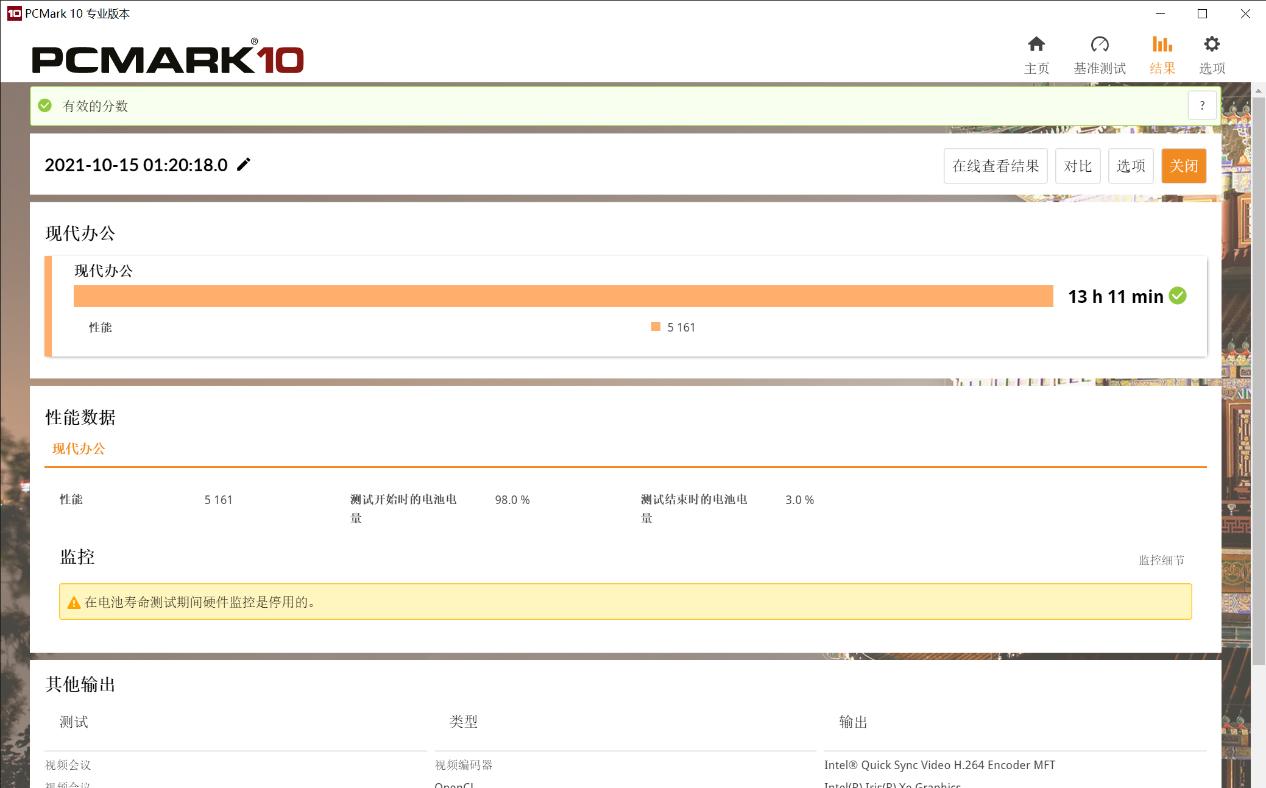The height and width of the screenshot is (788, 1266).
Task: Open the 监控细节 link
Action: pyautogui.click(x=1162, y=561)
